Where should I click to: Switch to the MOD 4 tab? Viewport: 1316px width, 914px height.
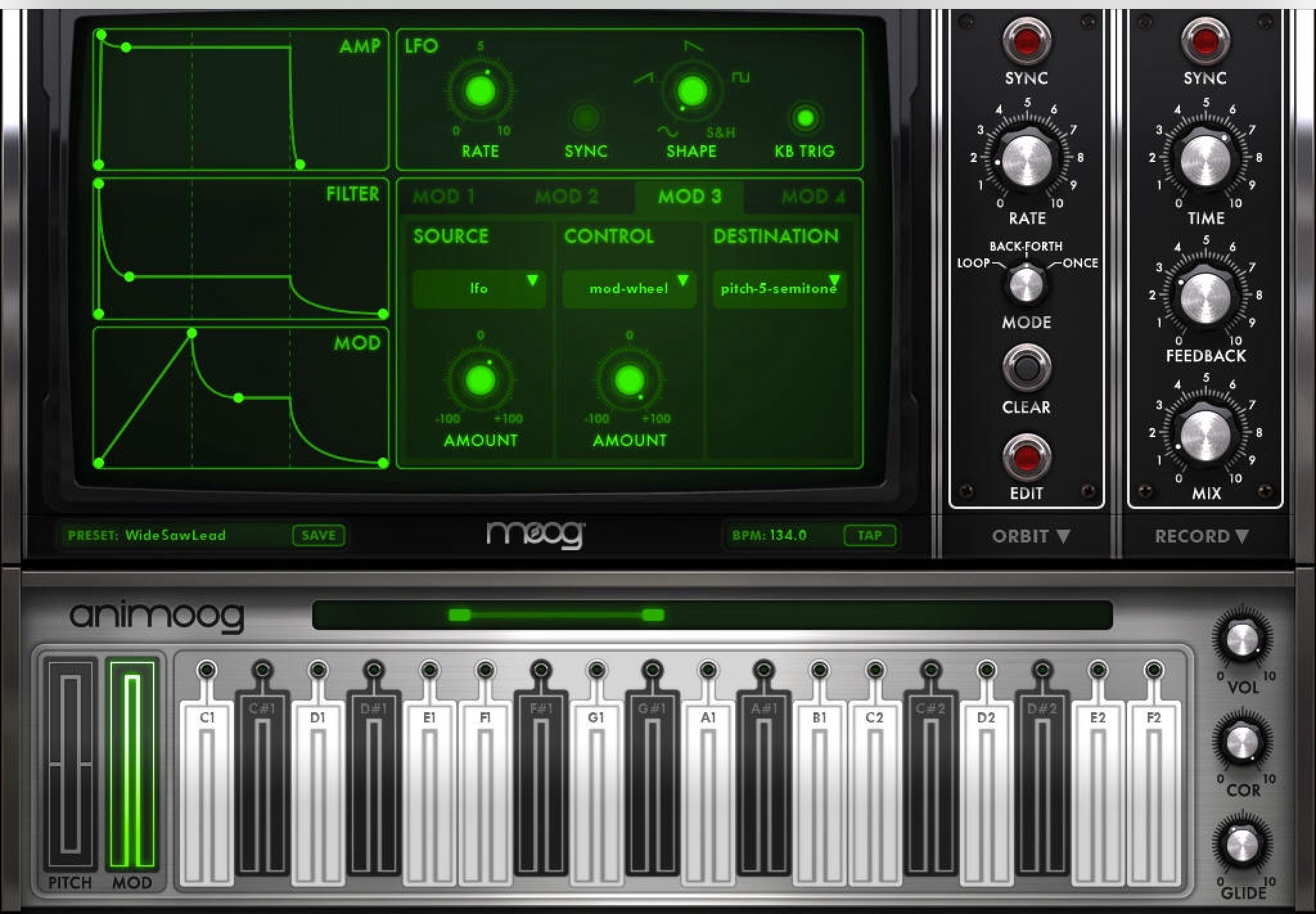(x=813, y=197)
